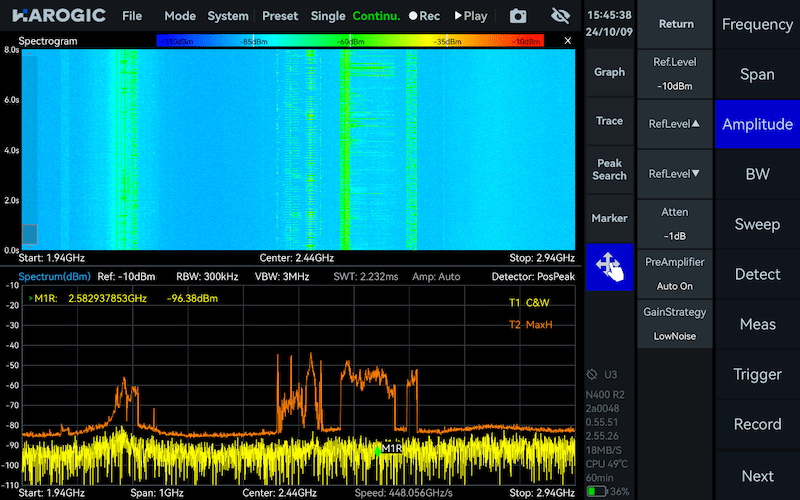Enable Continuous sweep mode
The width and height of the screenshot is (800, 500).
click(376, 16)
